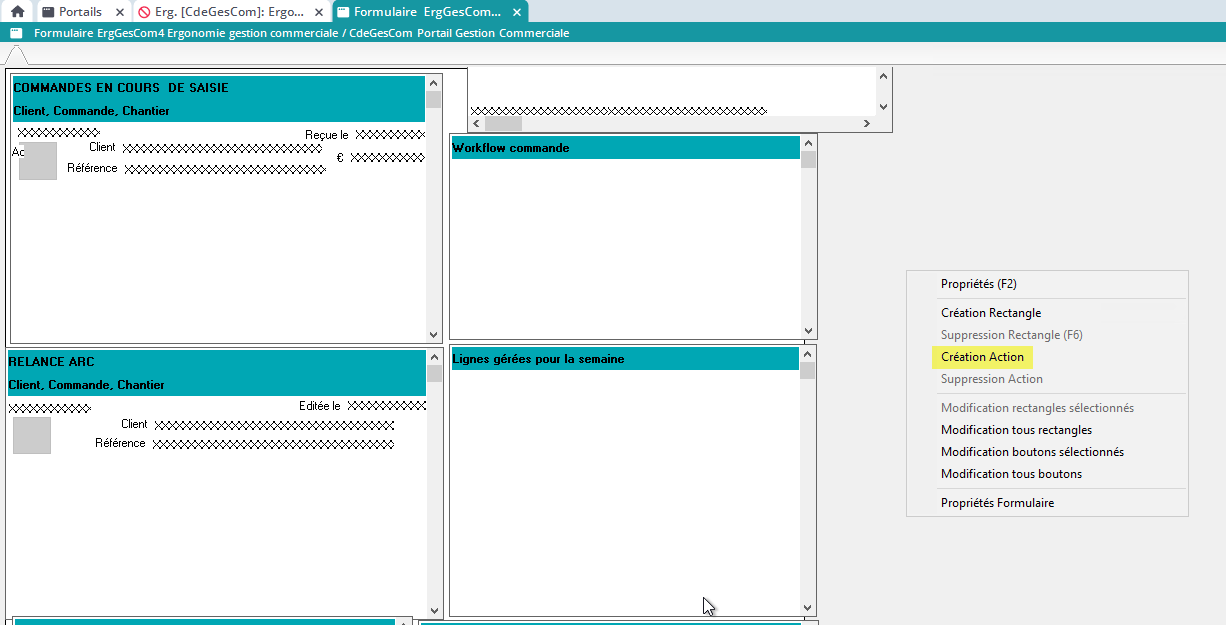This screenshot has width=1226, height=625.
Task: Click gray image placeholder in Commandes en cours
Action: [x=38, y=161]
